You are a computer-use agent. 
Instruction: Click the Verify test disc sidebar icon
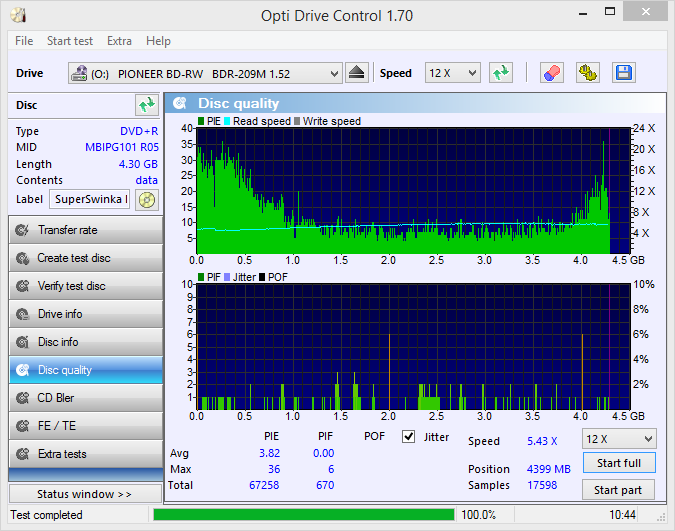coord(22,286)
